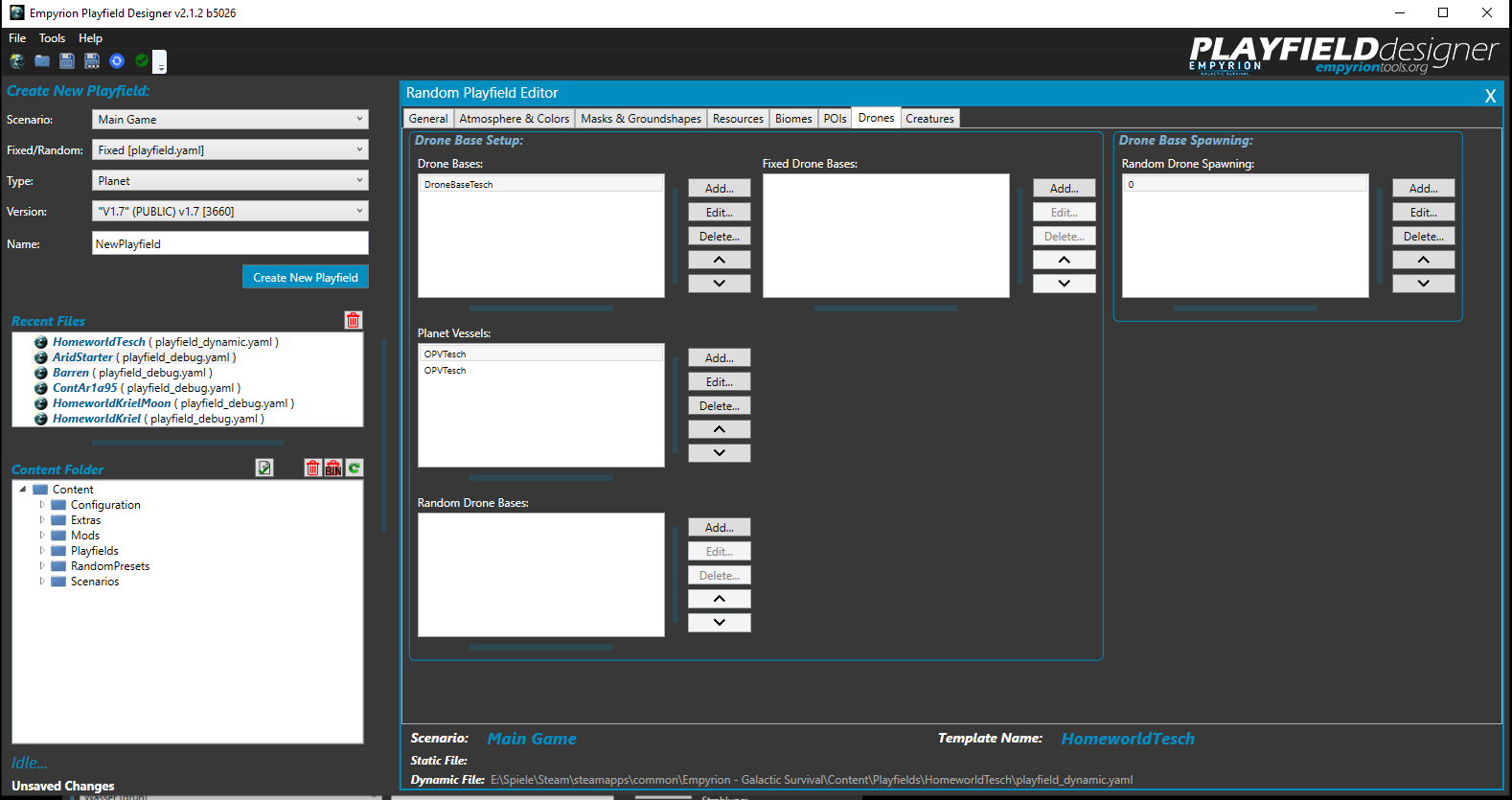
Task: Click the new playfield globe icon in toolbar
Action: pos(16,61)
